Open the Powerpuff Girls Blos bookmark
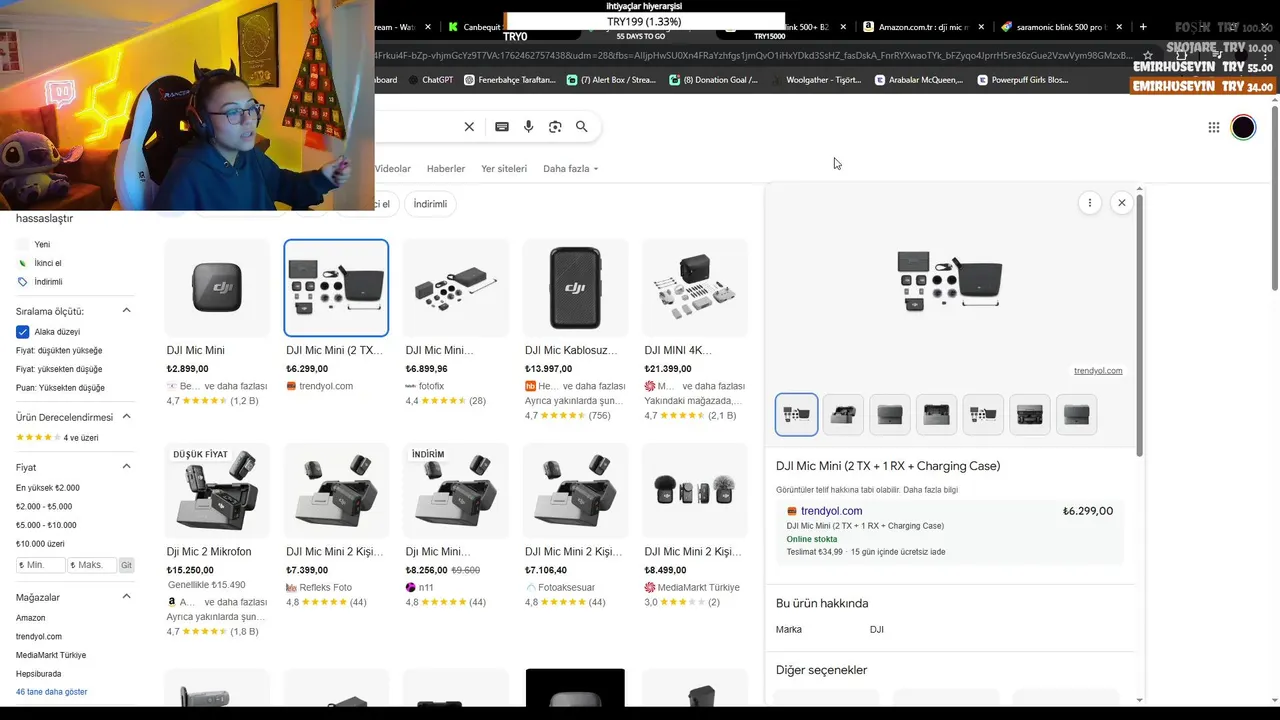Screen dimensions: 1280x720 point(1023,80)
